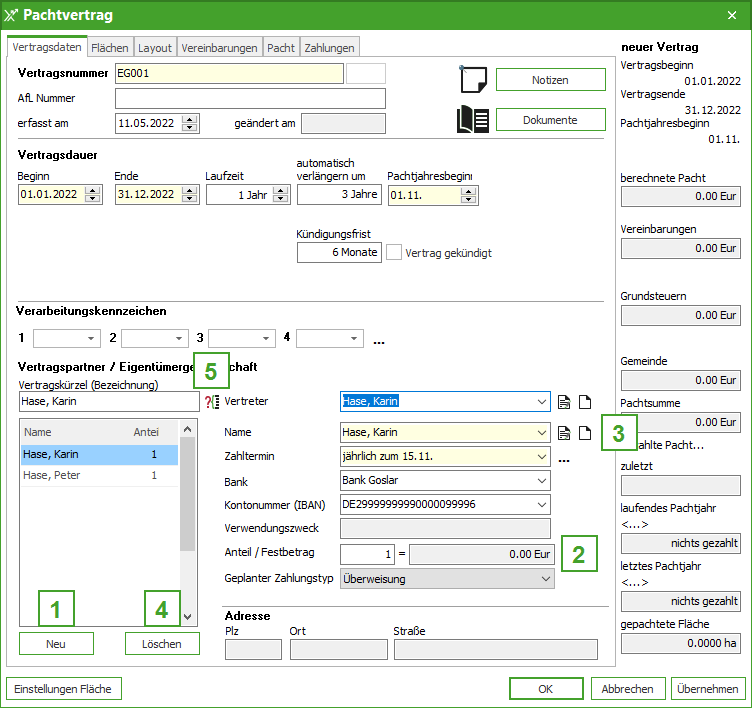The image size is (752, 708).
Task: Click the red question mark icon before Vertreter
Action: 211,402
